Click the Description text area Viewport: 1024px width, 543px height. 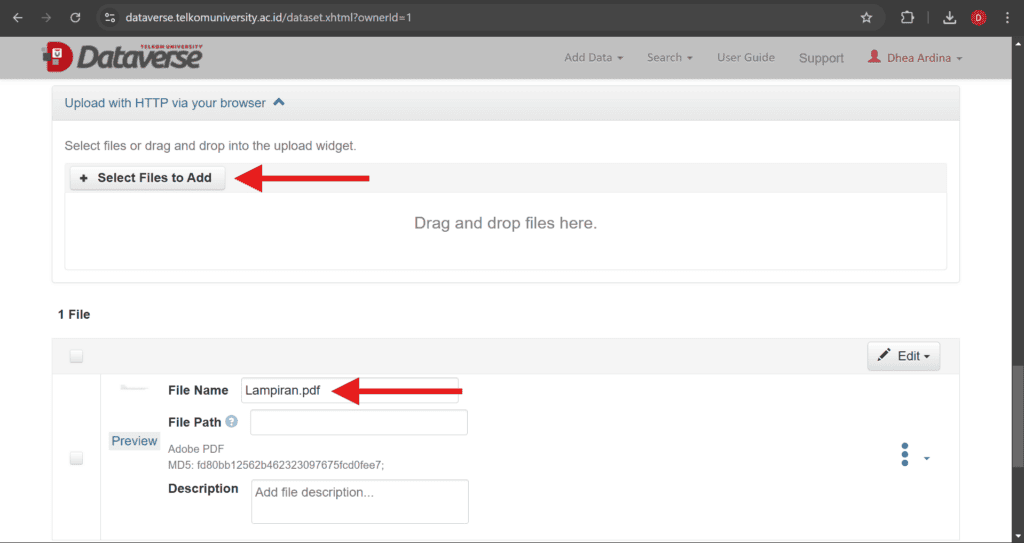(360, 502)
